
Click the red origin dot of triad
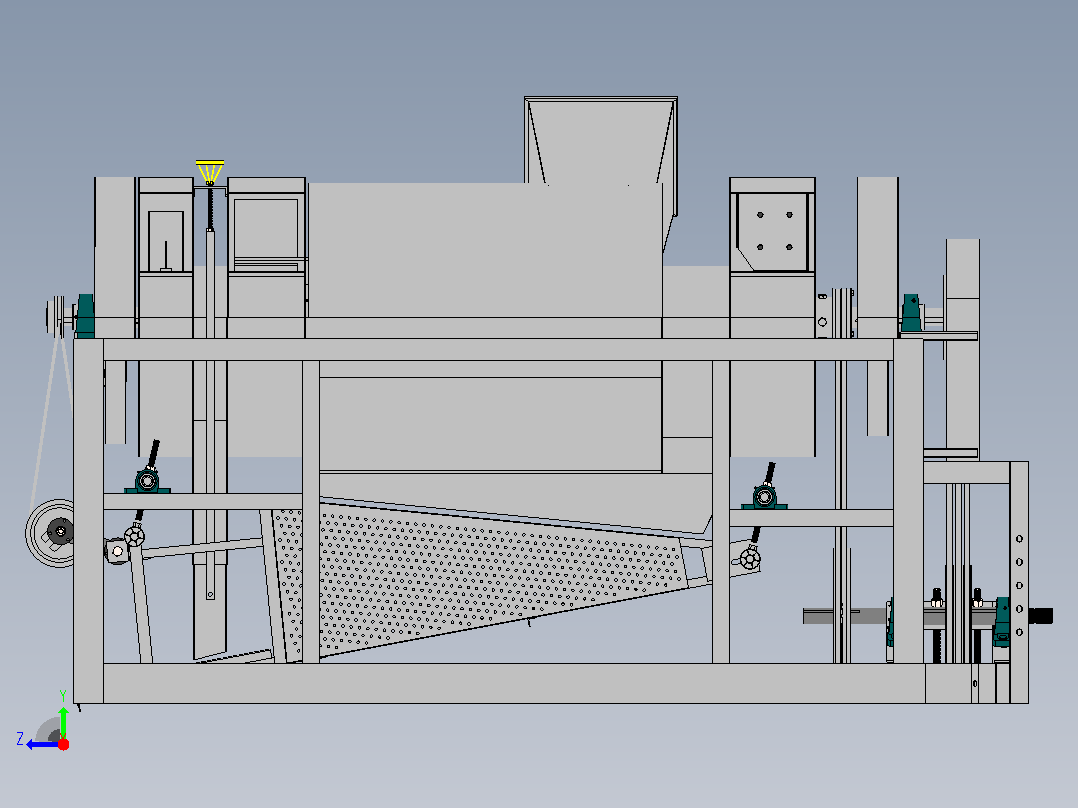[63, 744]
